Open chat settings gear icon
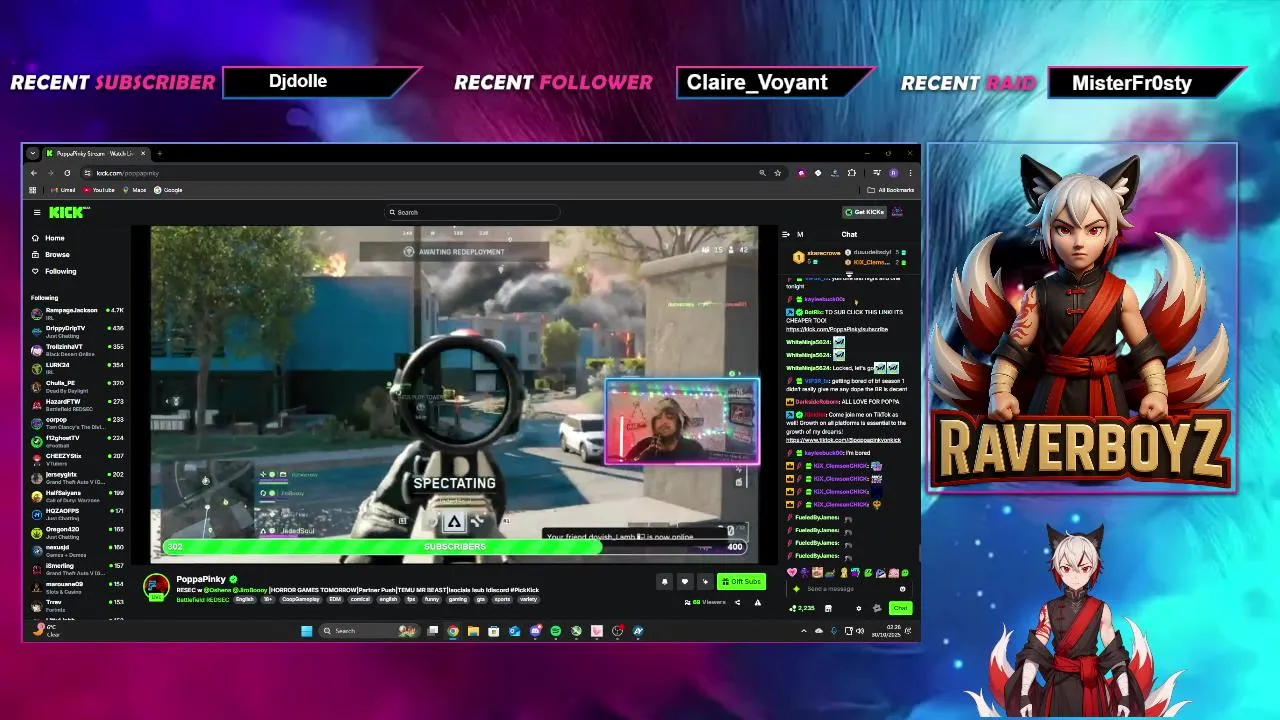This screenshot has height=720, width=1280. 858,608
